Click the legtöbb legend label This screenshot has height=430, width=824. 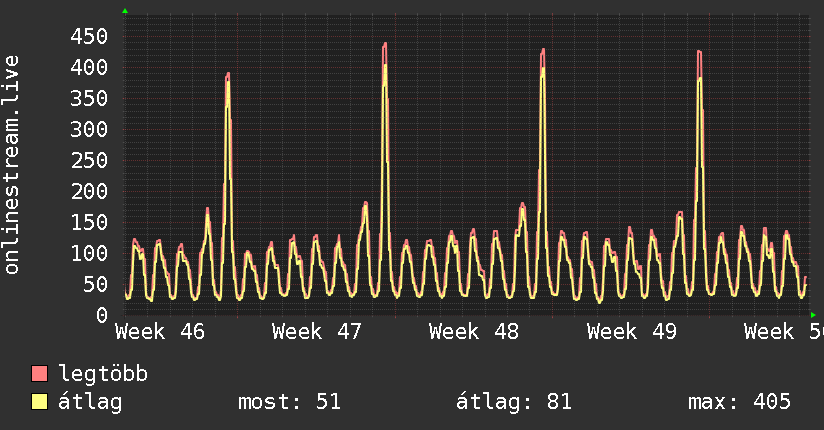click(103, 373)
